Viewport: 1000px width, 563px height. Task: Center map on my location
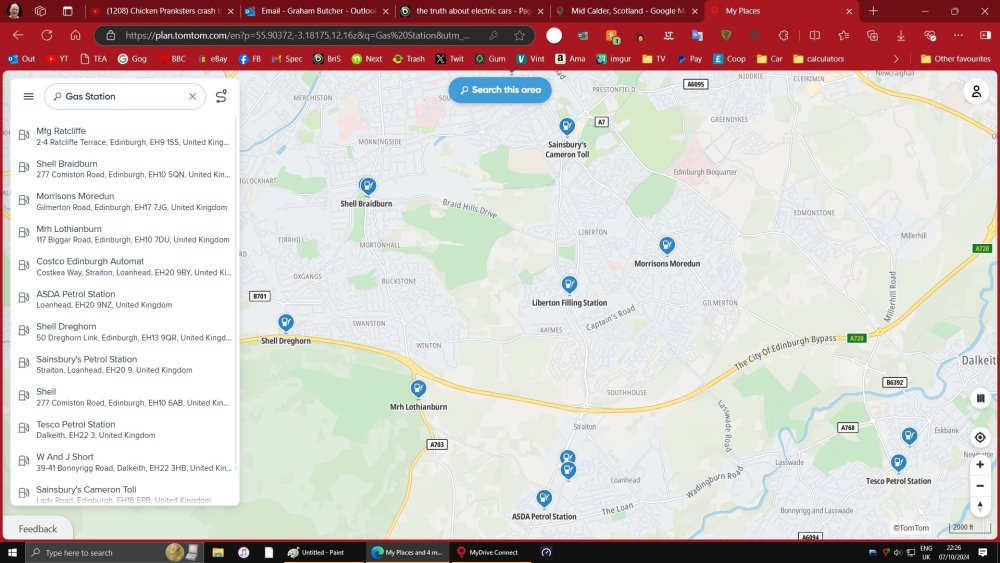click(980, 437)
